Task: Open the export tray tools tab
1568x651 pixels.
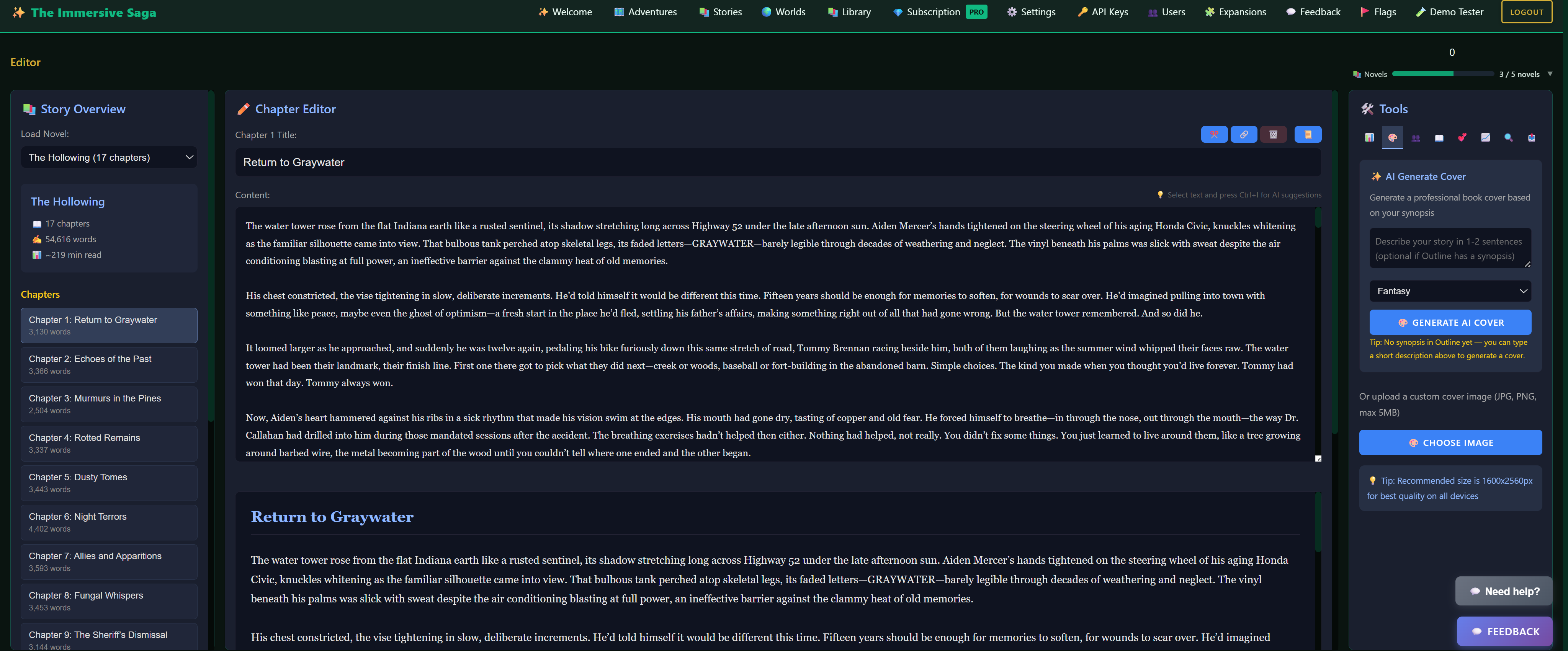Action: click(x=1532, y=137)
